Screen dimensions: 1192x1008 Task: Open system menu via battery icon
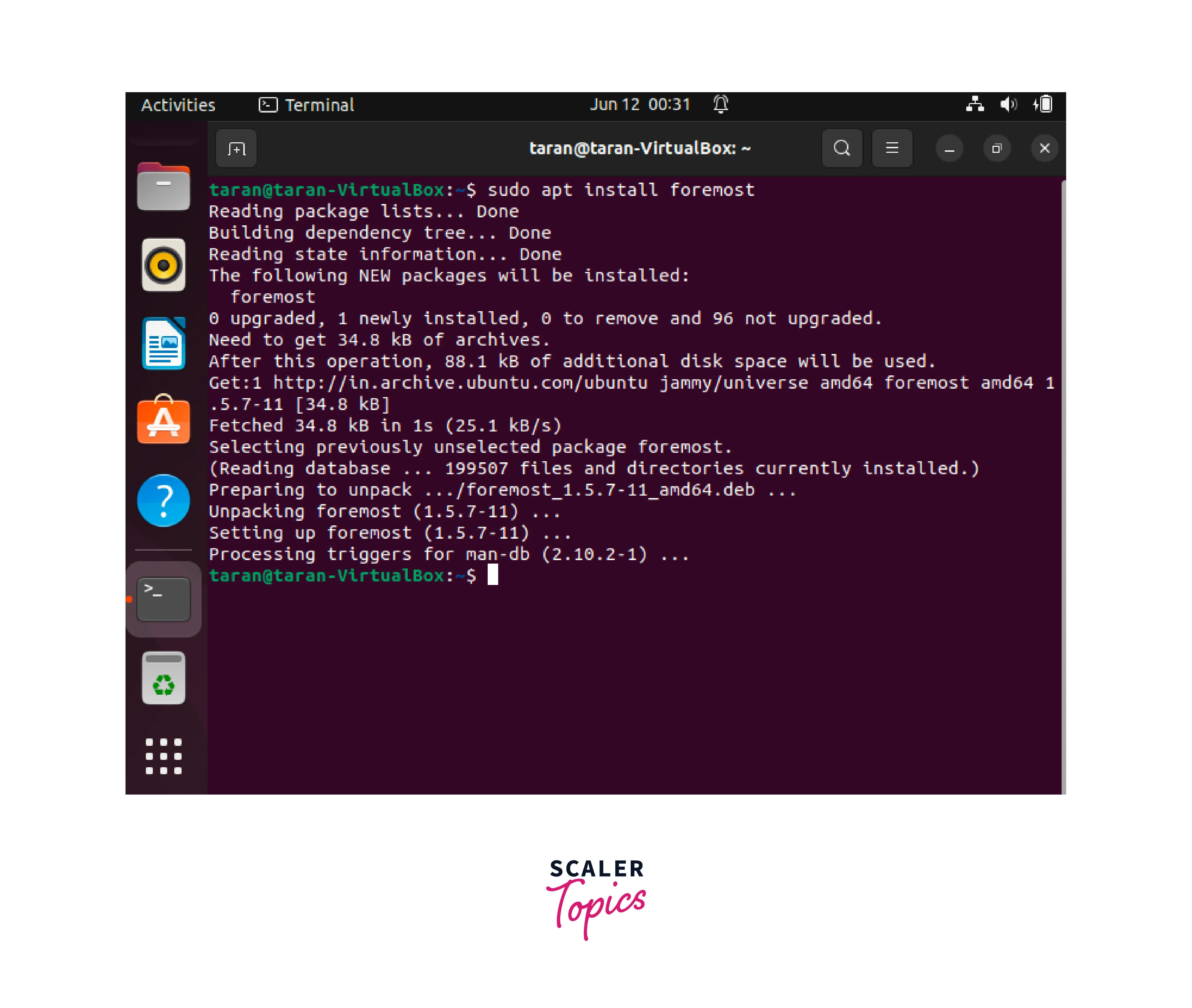(x=1043, y=104)
